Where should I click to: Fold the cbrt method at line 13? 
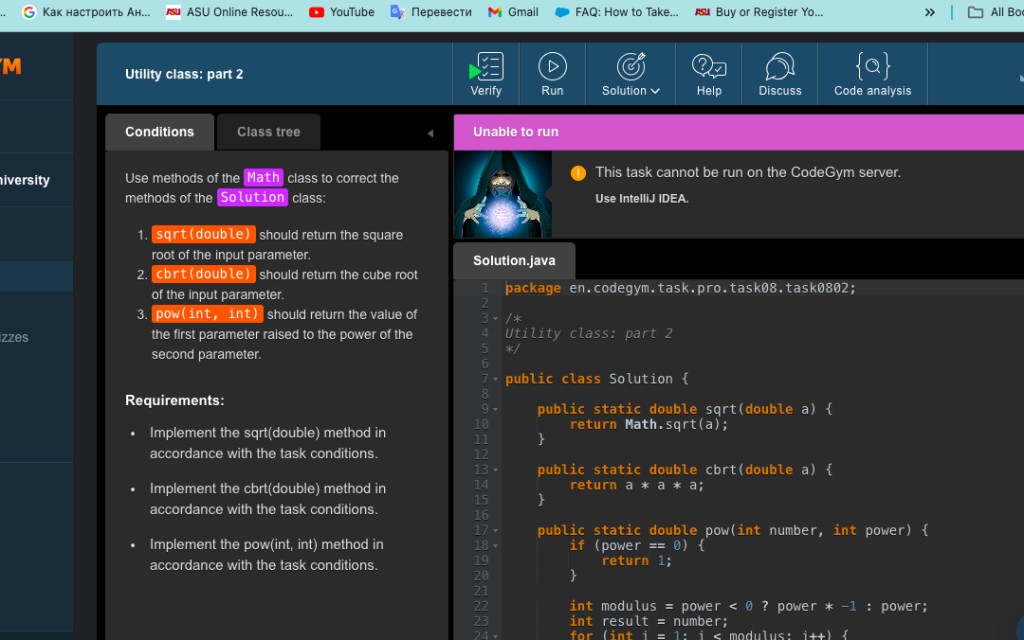coord(496,470)
